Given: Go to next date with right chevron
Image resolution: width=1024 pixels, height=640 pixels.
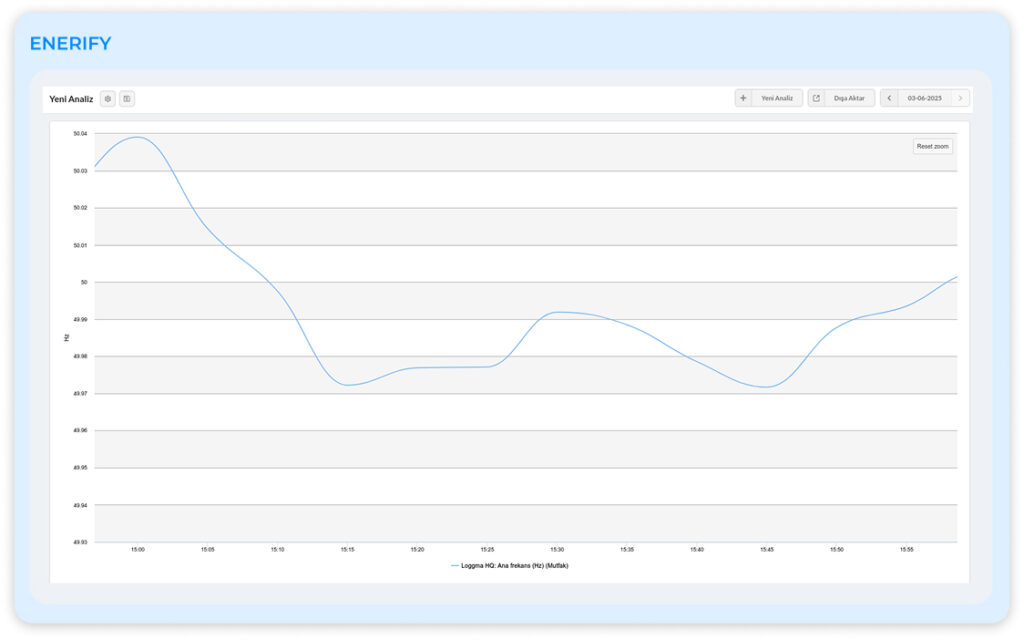Looking at the screenshot, I should [960, 98].
